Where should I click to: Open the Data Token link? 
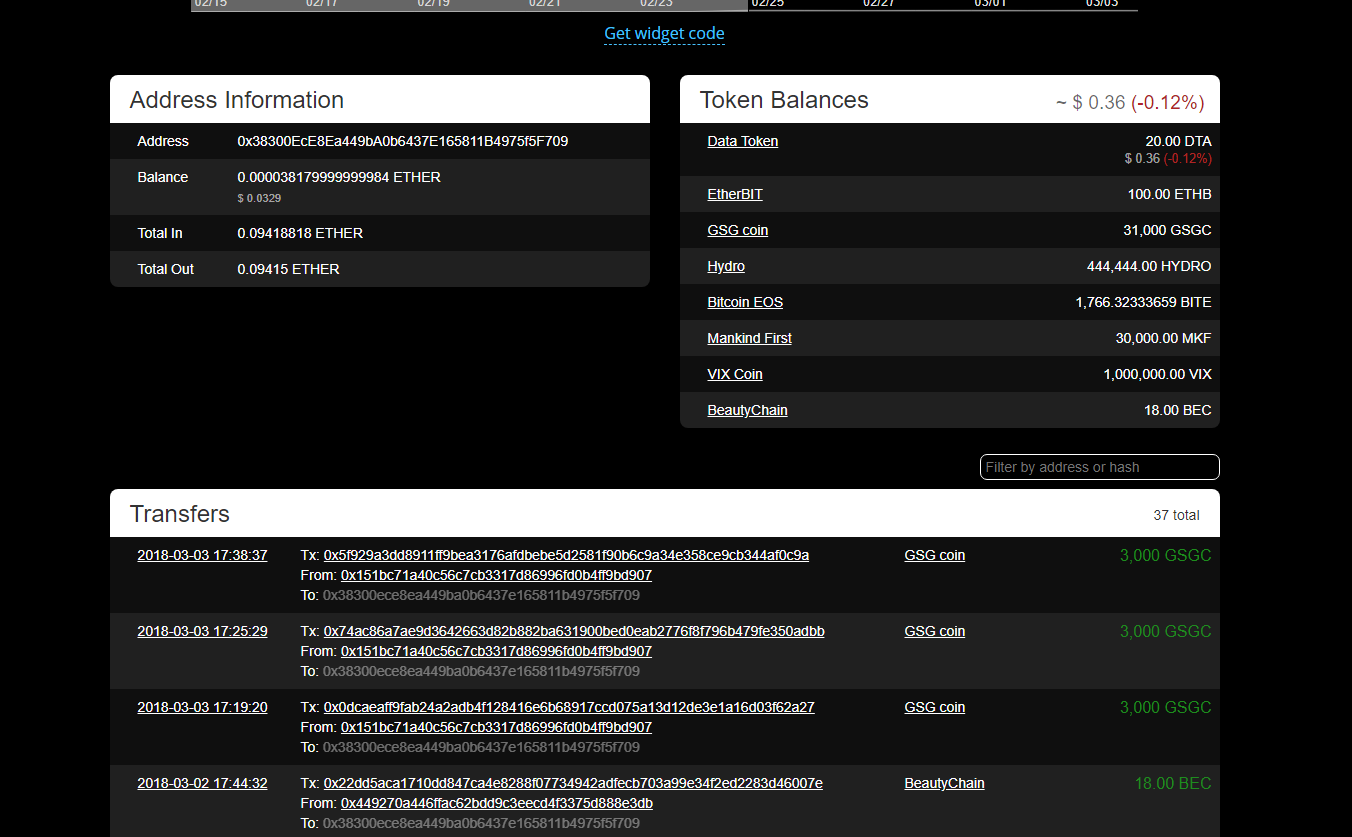click(x=742, y=142)
